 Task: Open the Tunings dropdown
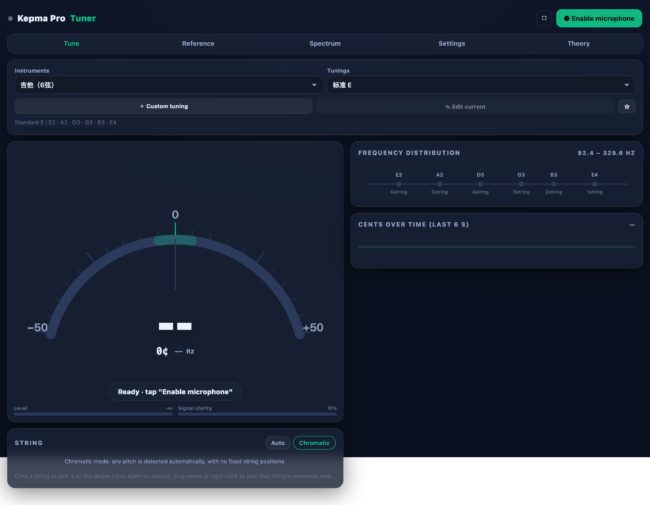click(481, 85)
